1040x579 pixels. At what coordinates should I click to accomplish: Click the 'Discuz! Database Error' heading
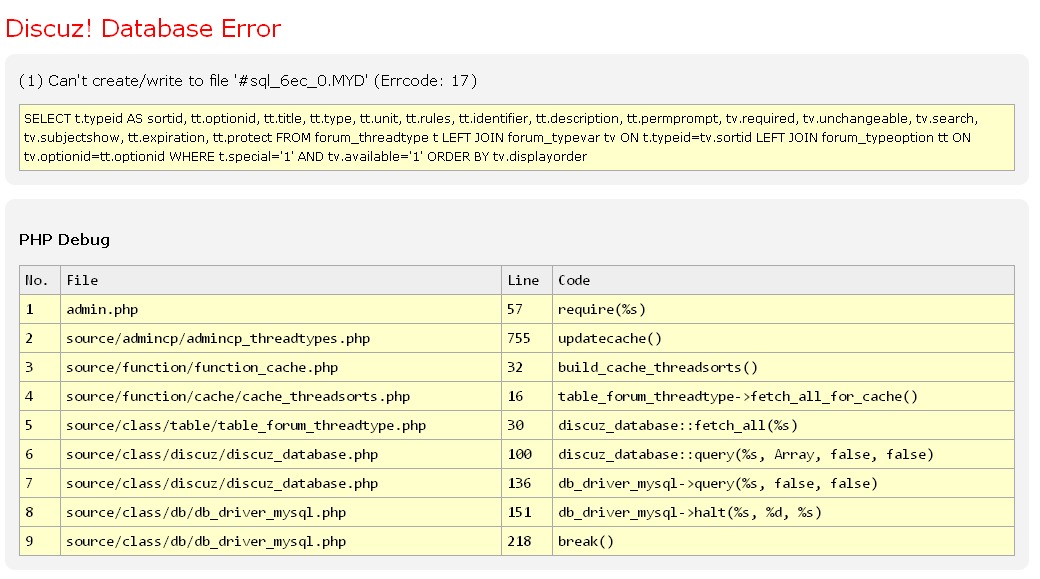pyautogui.click(x=143, y=29)
